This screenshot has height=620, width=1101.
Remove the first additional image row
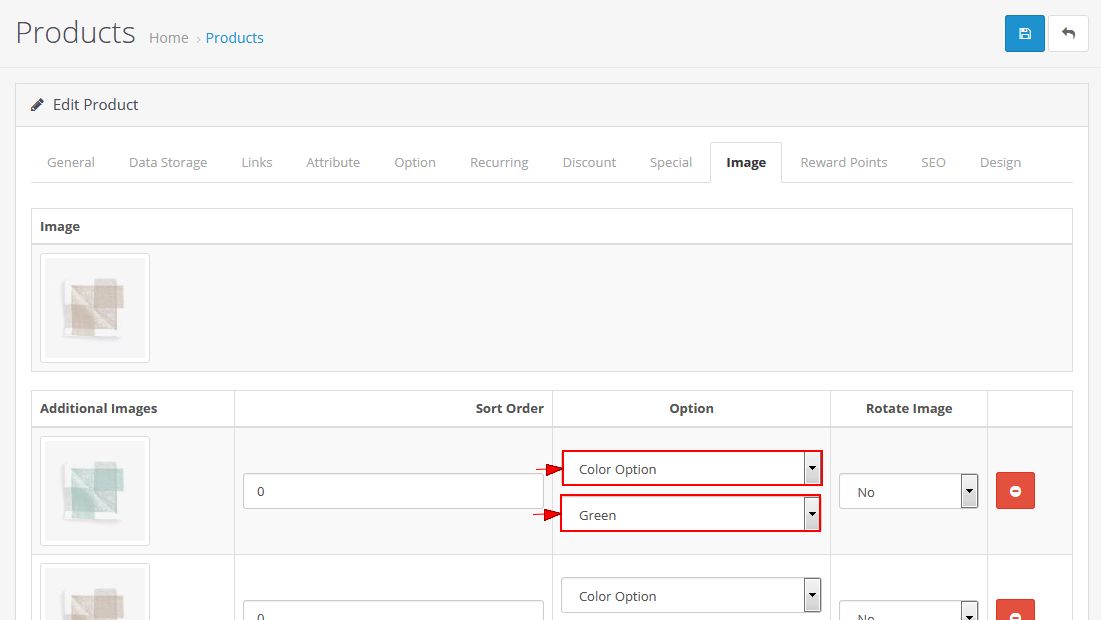click(x=1015, y=491)
